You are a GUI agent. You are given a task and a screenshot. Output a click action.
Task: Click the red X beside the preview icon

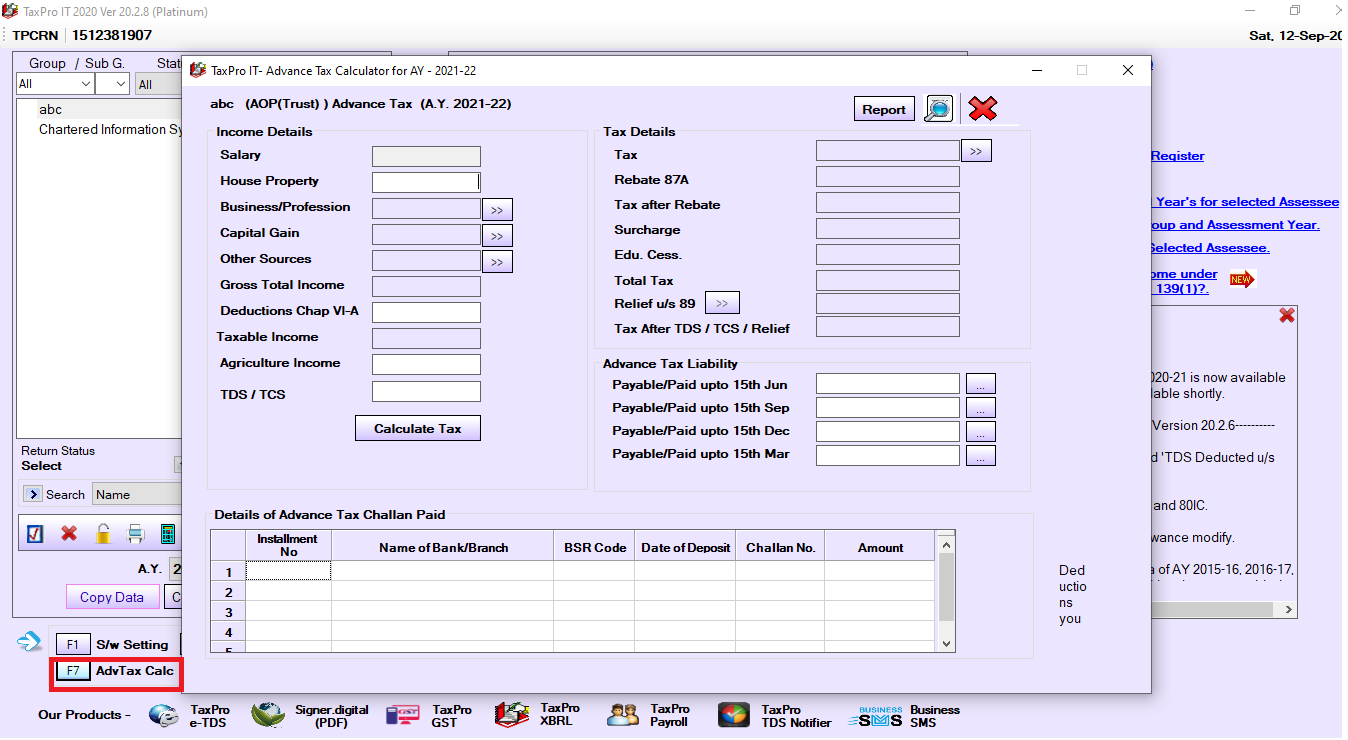[983, 109]
